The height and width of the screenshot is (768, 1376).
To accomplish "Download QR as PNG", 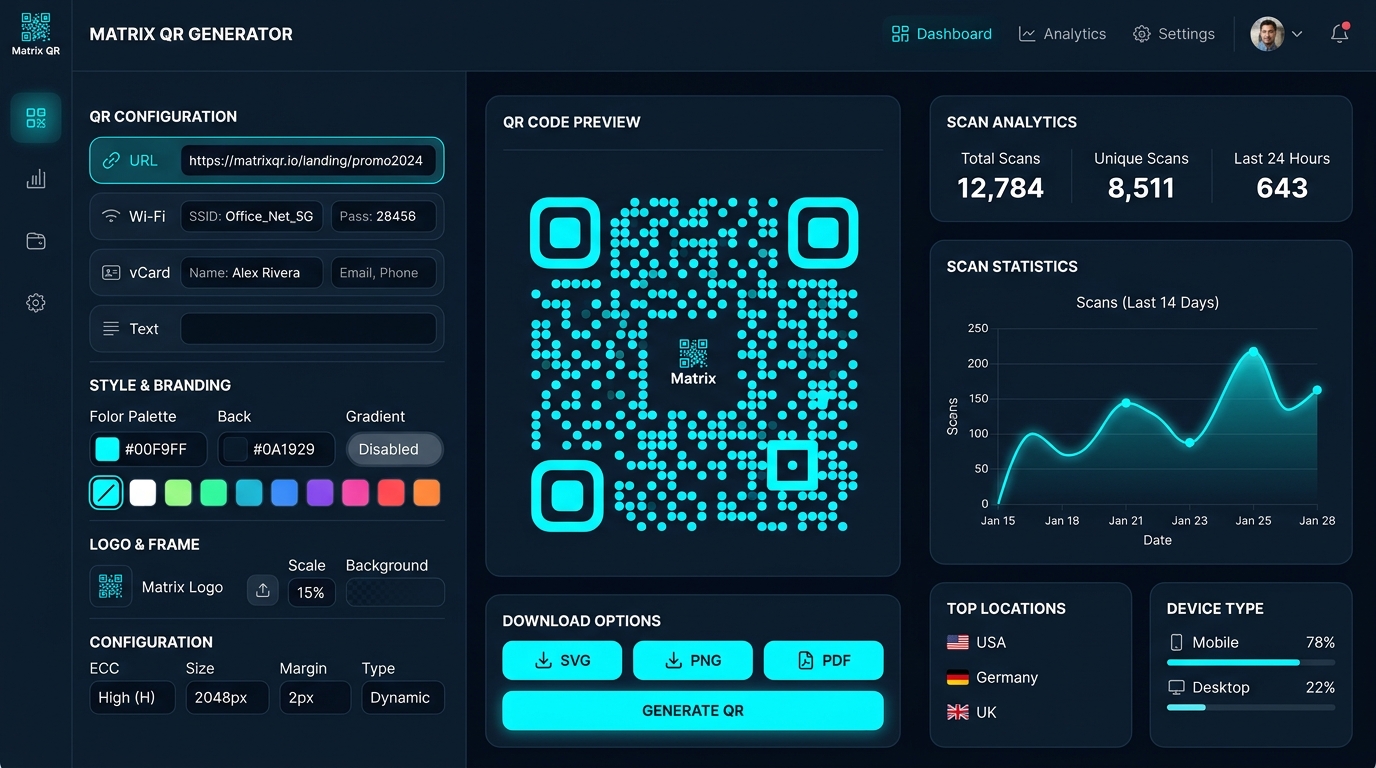I will click(693, 660).
